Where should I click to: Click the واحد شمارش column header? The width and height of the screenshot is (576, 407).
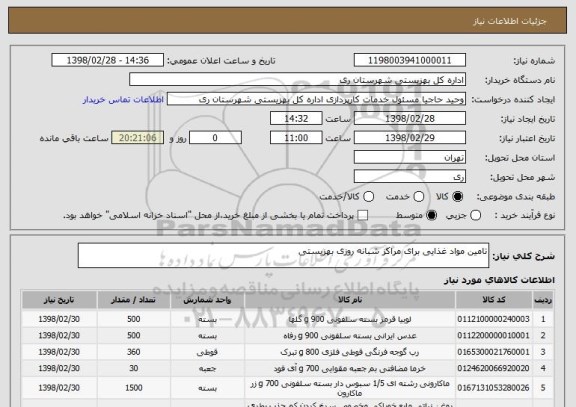click(207, 300)
